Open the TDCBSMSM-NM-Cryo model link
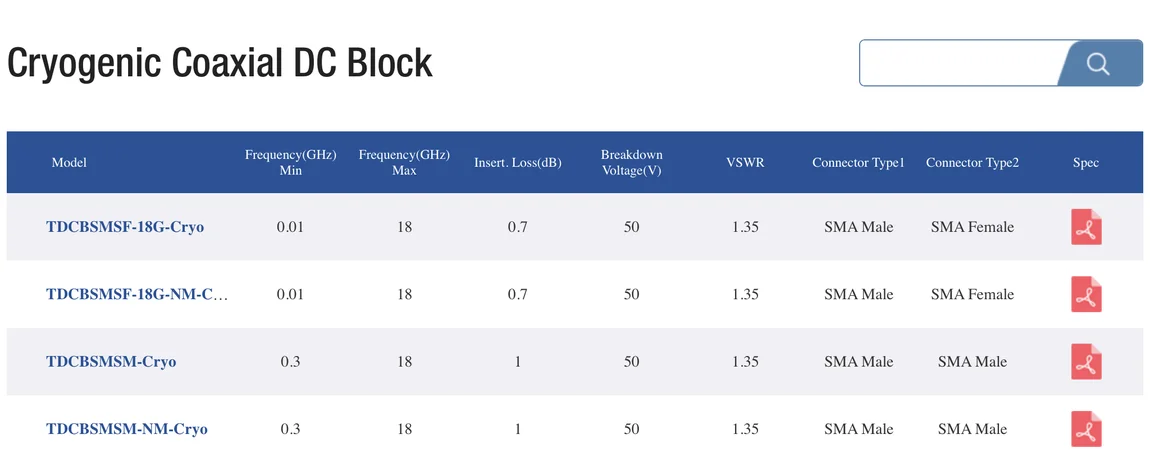Viewport: 1150px width, 466px height. (127, 429)
